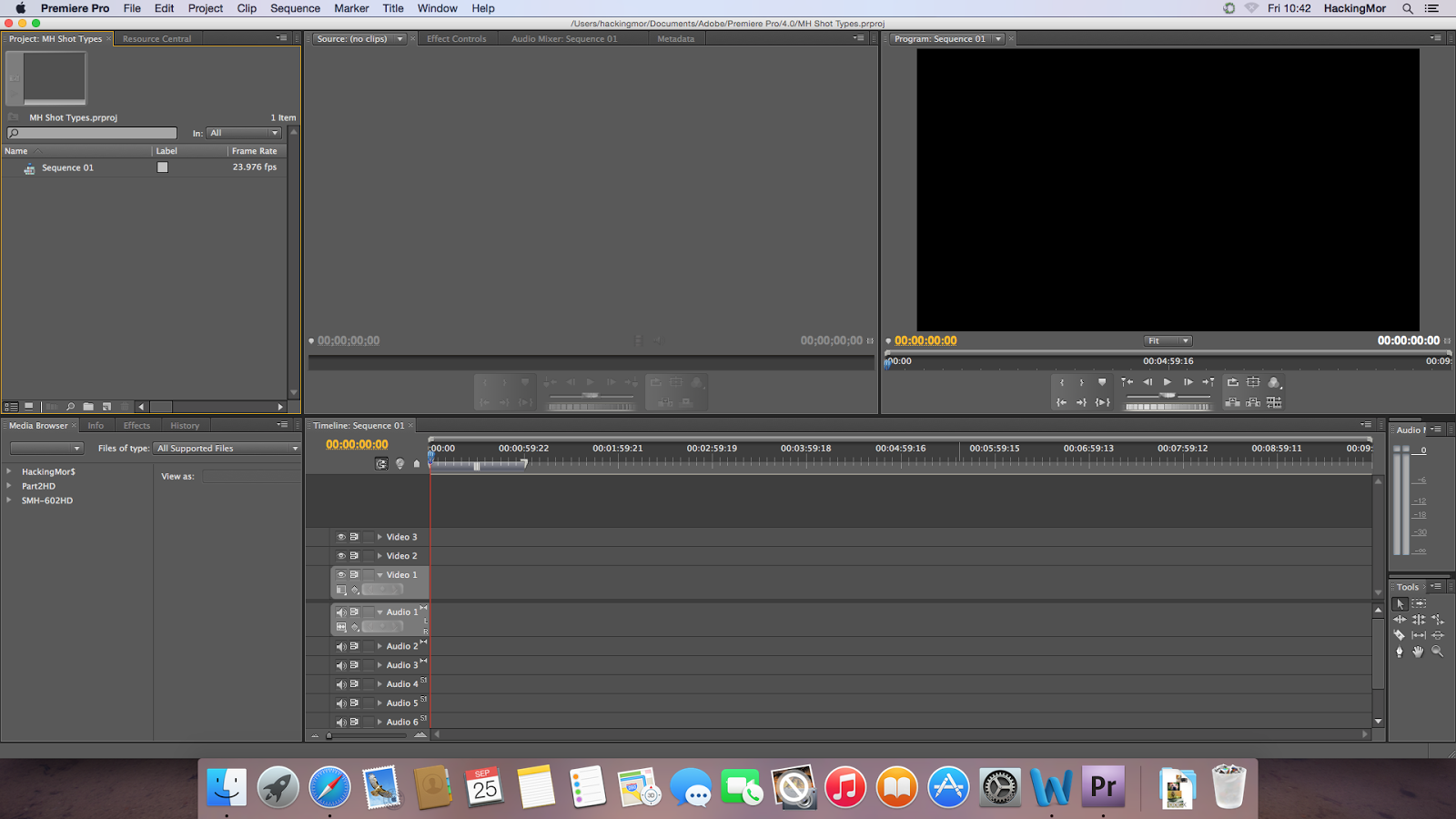Step back one frame in Program monitor
This screenshot has height=819, width=1456.
click(1148, 382)
